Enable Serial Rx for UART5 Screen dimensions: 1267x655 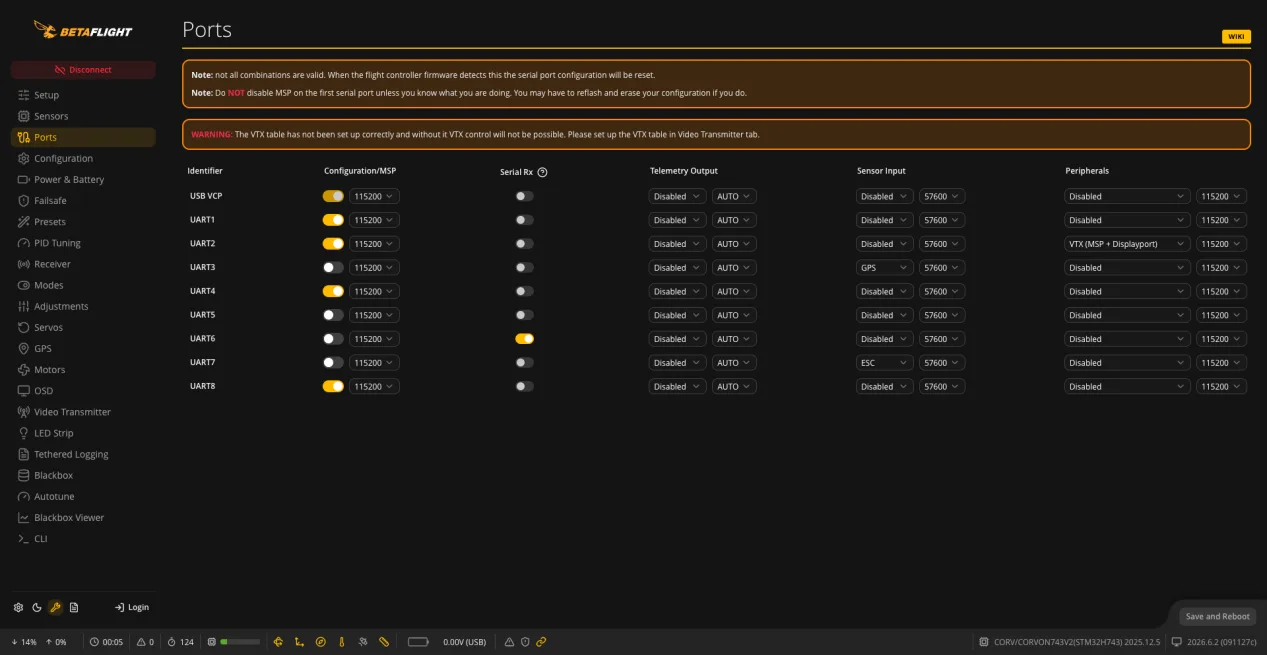pos(524,315)
